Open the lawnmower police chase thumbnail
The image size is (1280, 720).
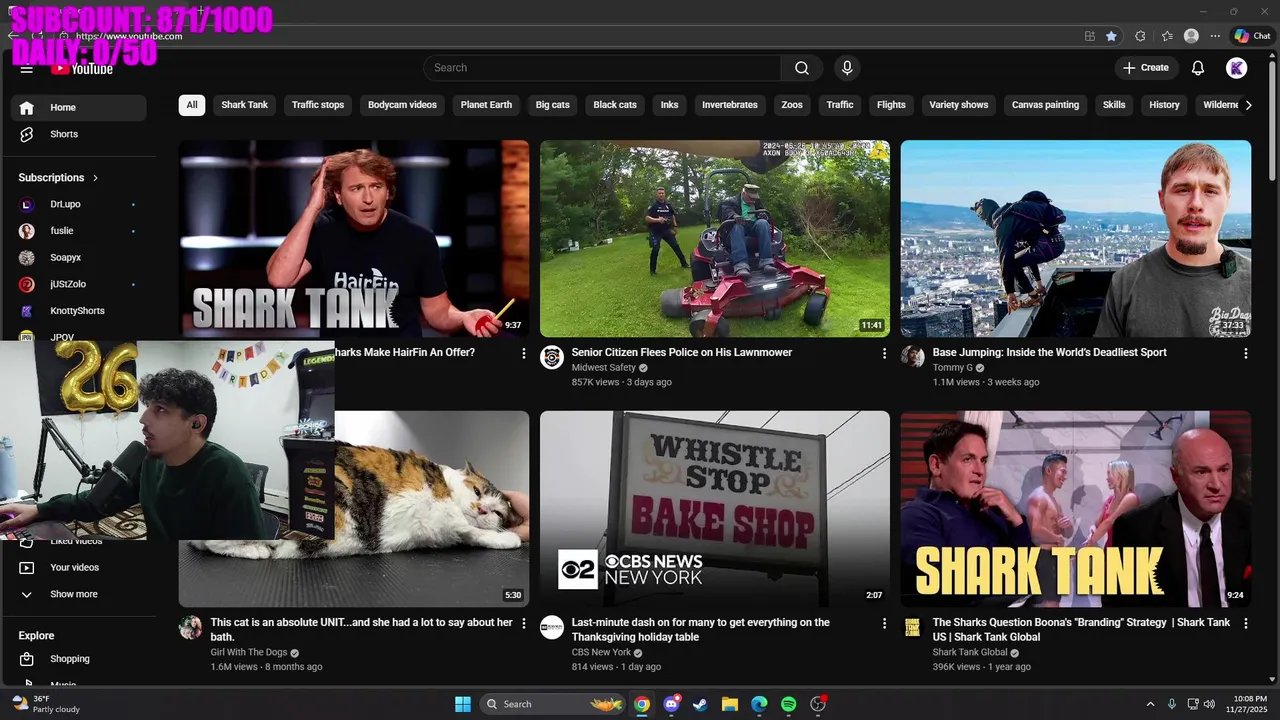click(715, 238)
